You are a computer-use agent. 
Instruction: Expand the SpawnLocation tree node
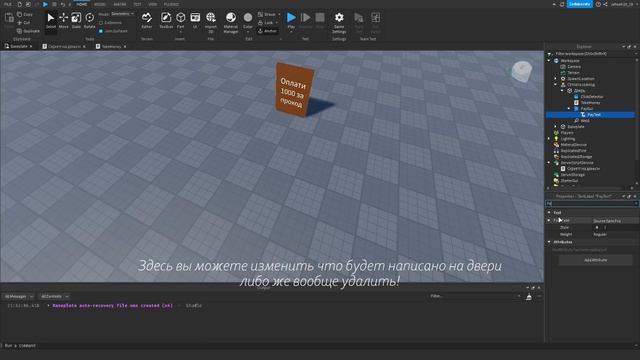point(556,78)
